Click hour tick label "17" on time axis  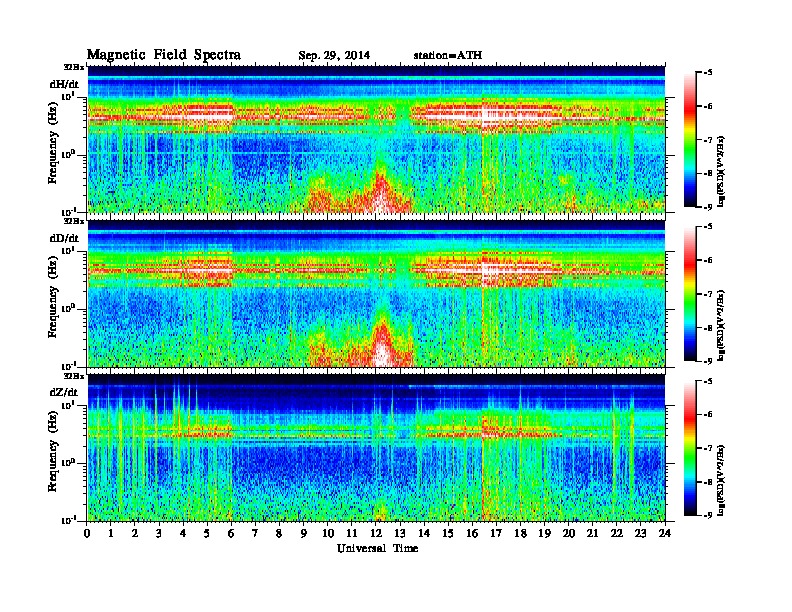496,533
